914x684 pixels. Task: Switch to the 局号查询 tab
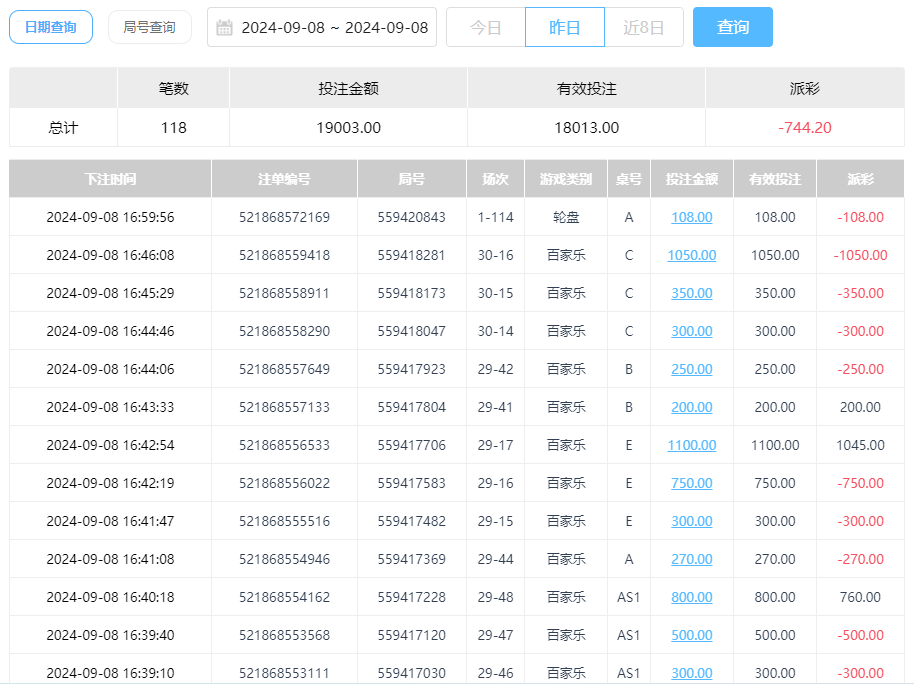point(150,27)
